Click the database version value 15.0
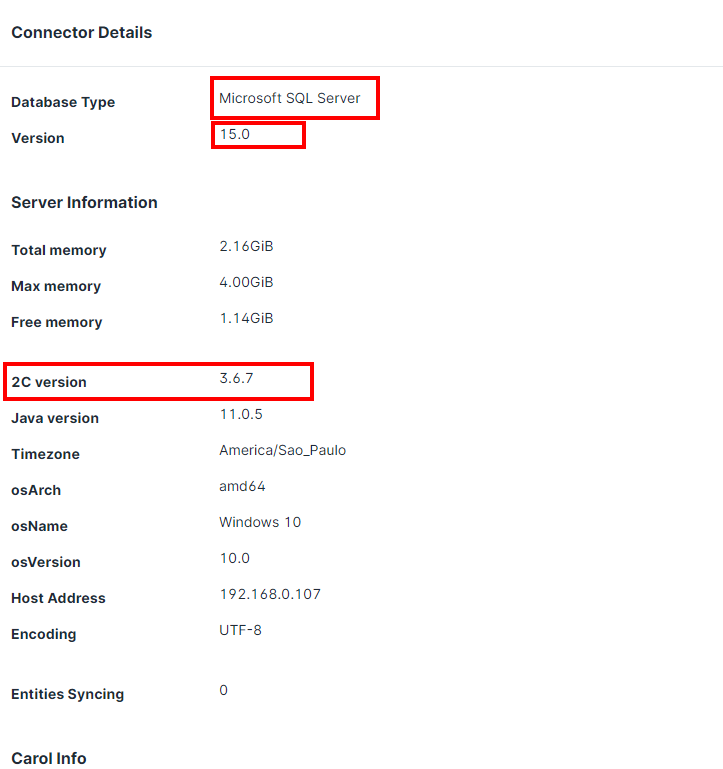This screenshot has height=769, width=723. tap(235, 134)
